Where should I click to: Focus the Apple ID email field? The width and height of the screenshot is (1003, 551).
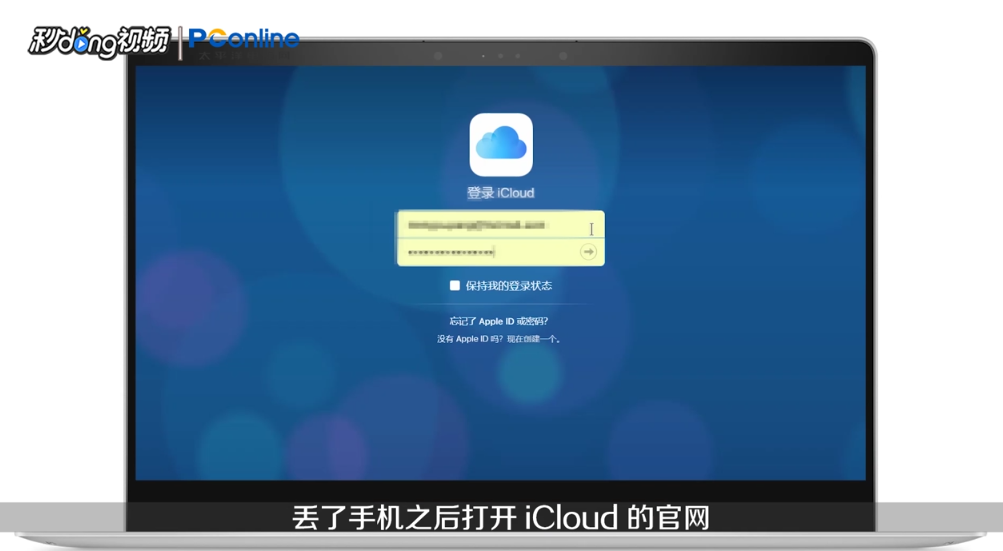500,225
